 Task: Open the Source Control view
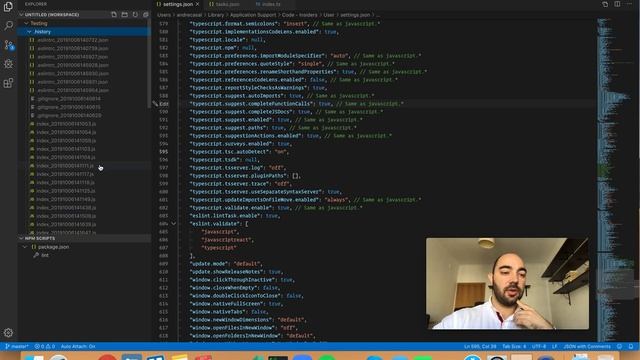[9, 44]
